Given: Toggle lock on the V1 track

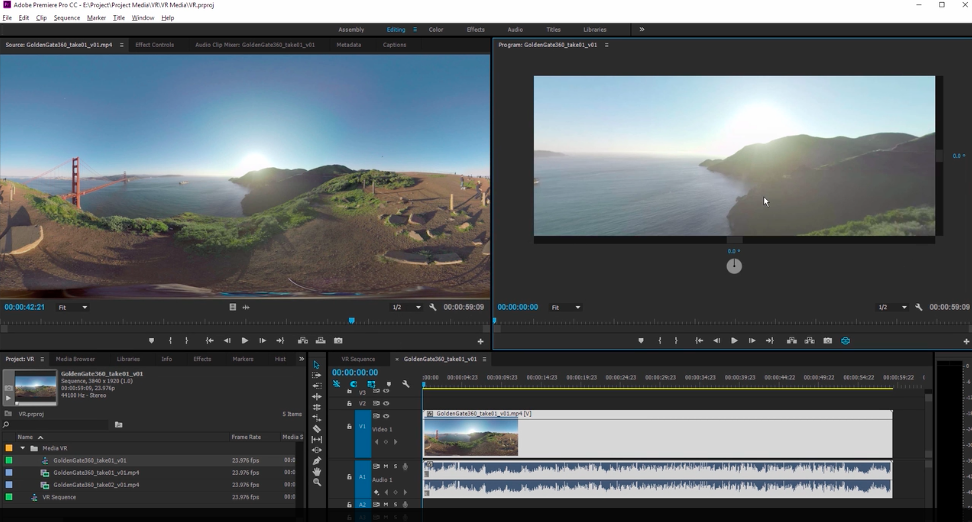Looking at the screenshot, I should tap(349, 427).
